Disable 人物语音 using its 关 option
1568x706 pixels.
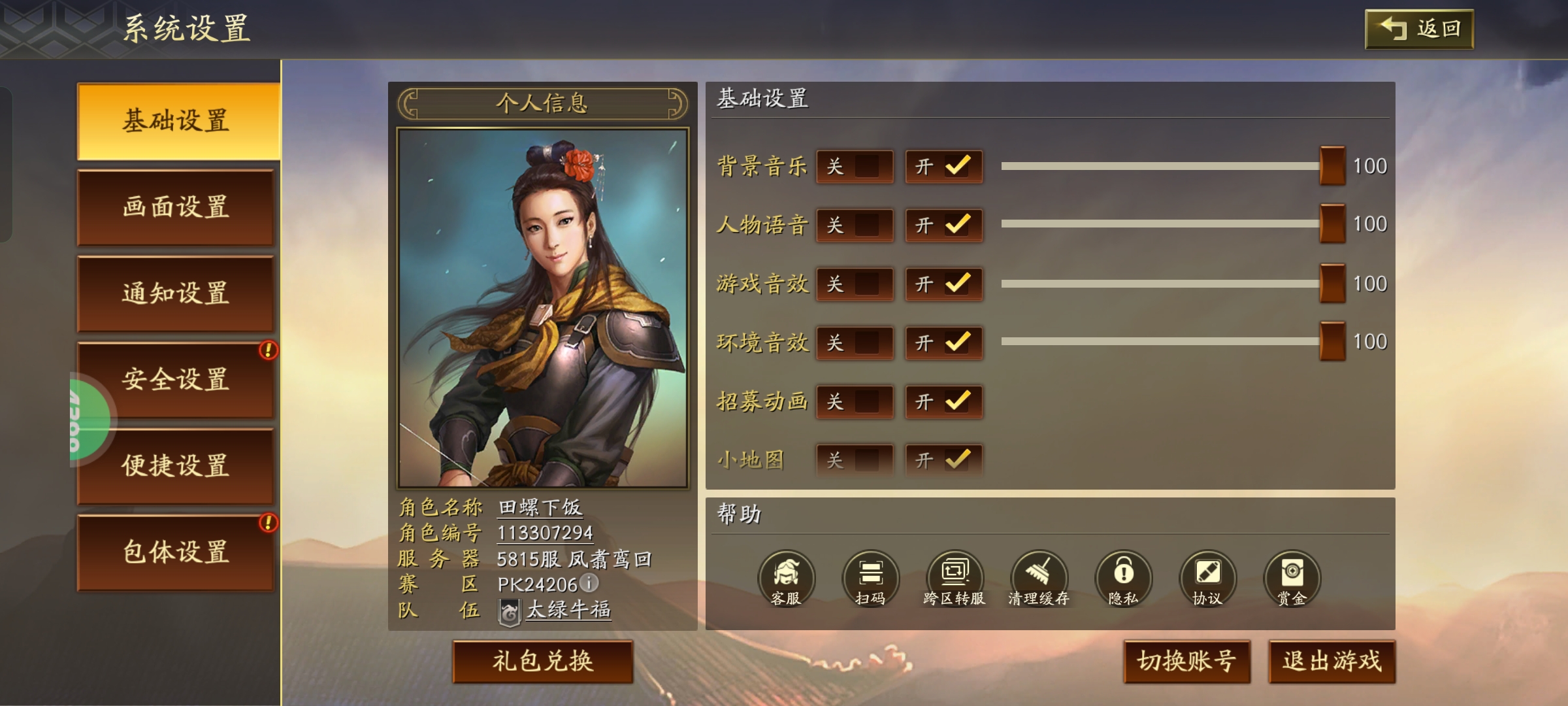pyautogui.click(x=855, y=226)
